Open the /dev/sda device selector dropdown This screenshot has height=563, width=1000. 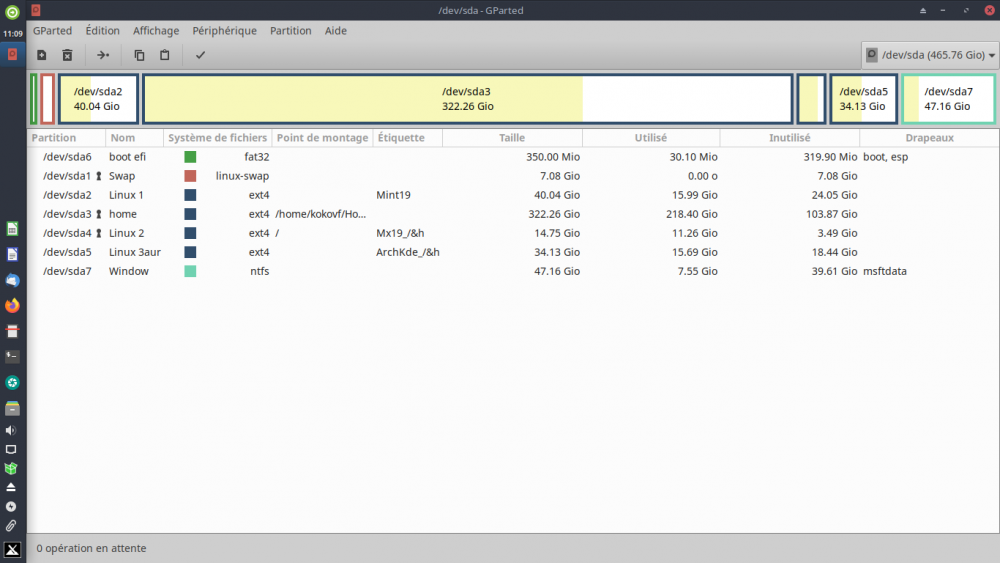930,55
